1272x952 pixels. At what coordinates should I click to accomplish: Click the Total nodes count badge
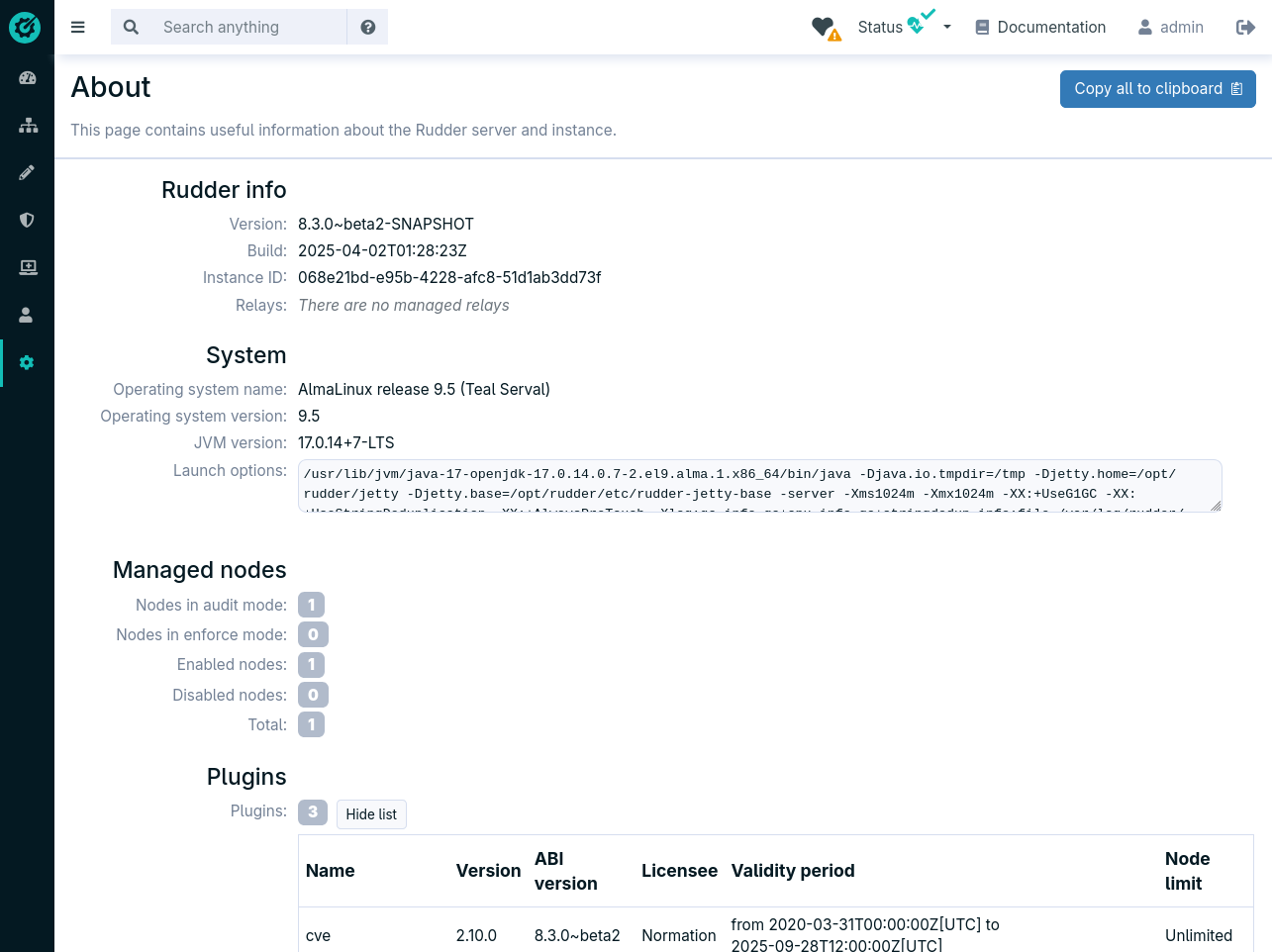click(311, 724)
